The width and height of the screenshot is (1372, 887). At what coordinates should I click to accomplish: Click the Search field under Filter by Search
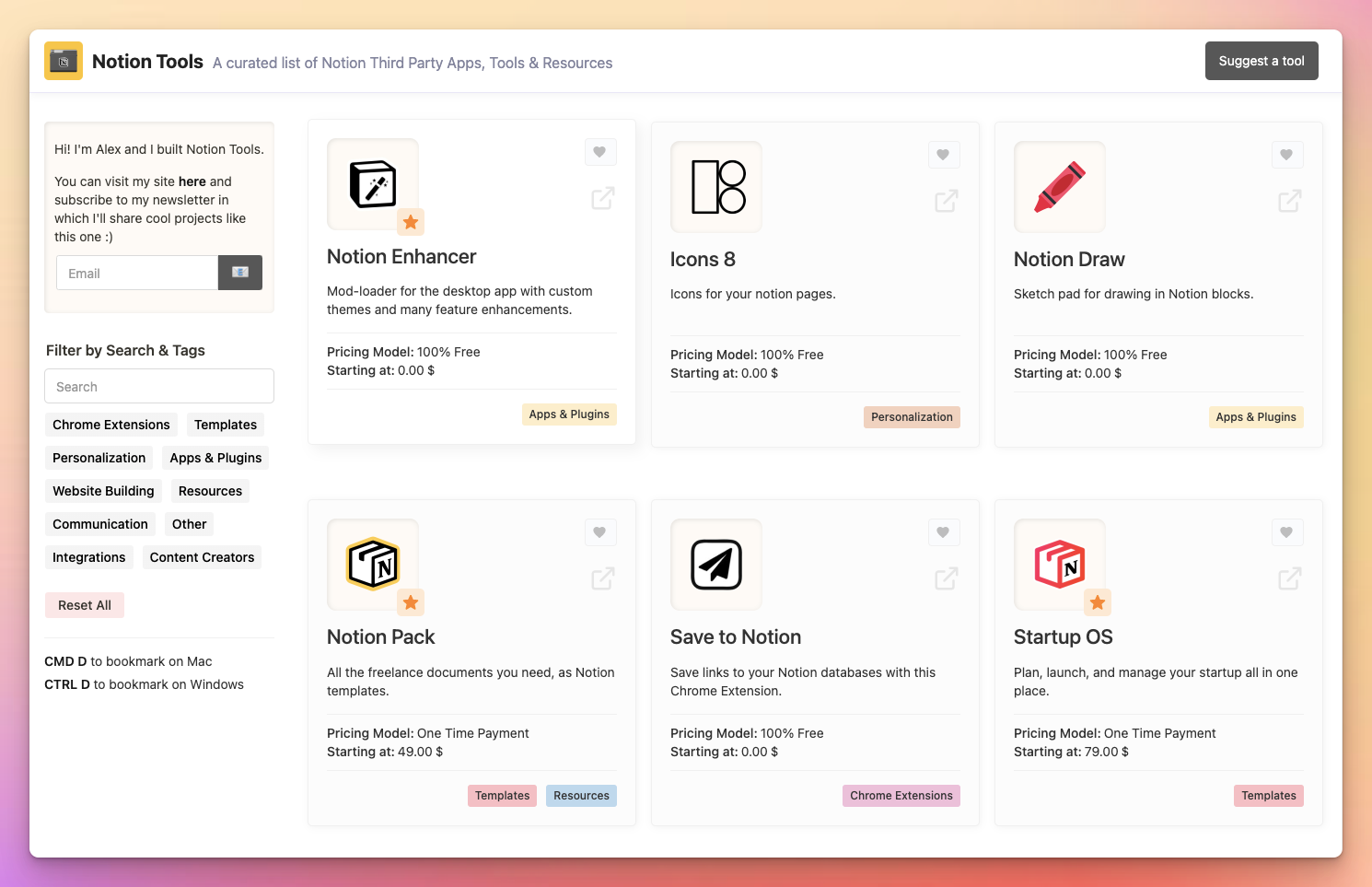point(158,386)
